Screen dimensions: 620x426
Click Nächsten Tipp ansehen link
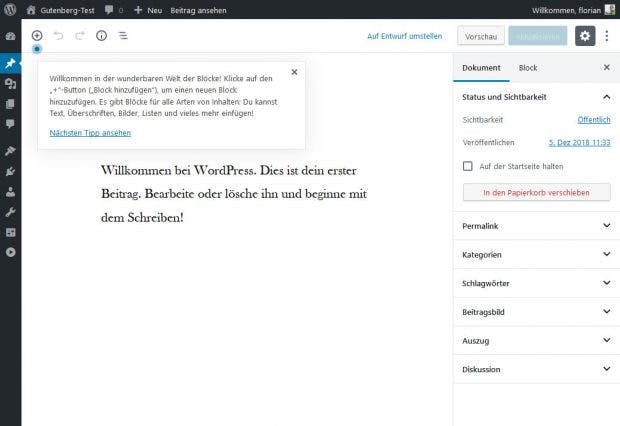pos(90,133)
